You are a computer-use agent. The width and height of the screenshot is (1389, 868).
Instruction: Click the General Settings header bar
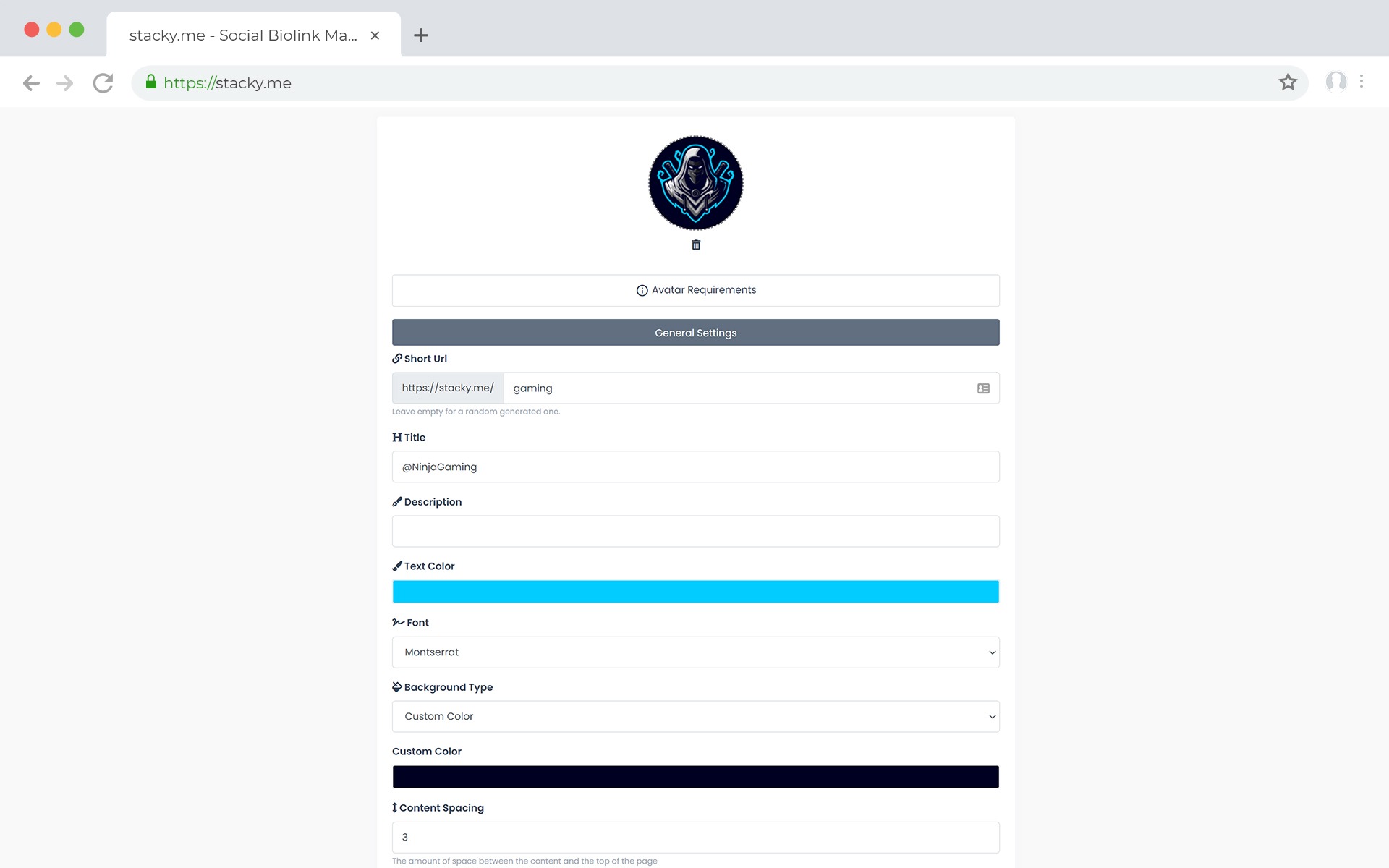click(695, 333)
